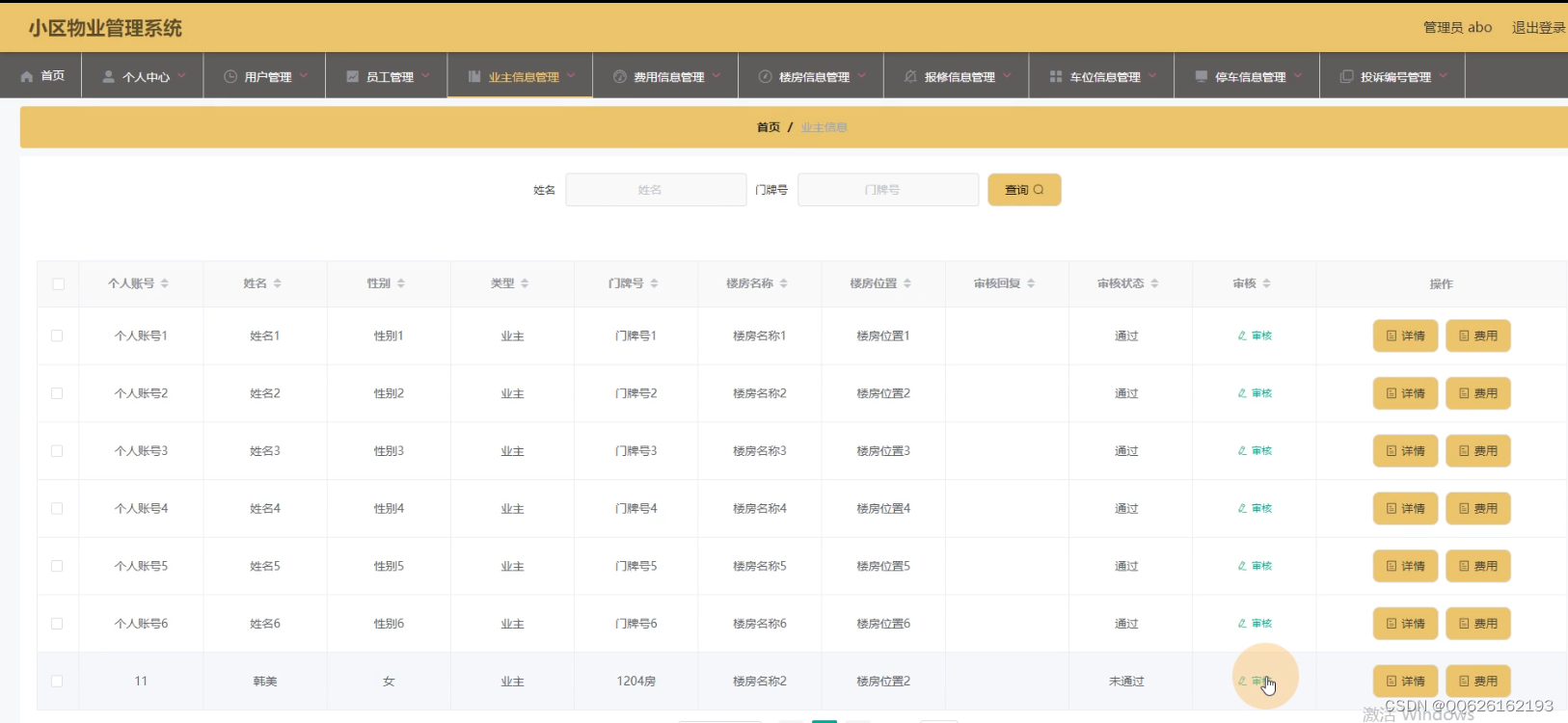Expand the 员工管理 dropdown arrow

point(425,75)
